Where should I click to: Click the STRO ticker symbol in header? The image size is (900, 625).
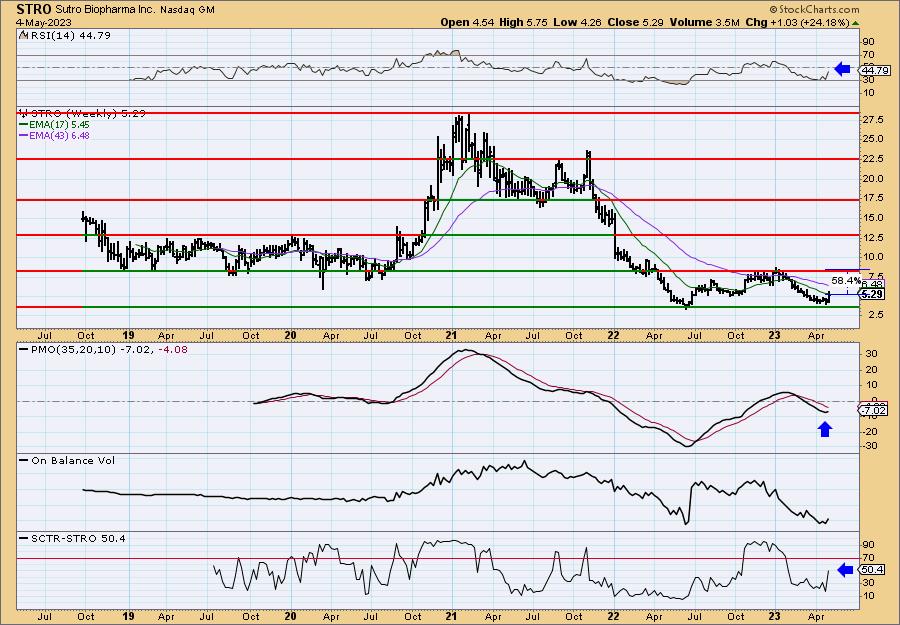coord(34,9)
